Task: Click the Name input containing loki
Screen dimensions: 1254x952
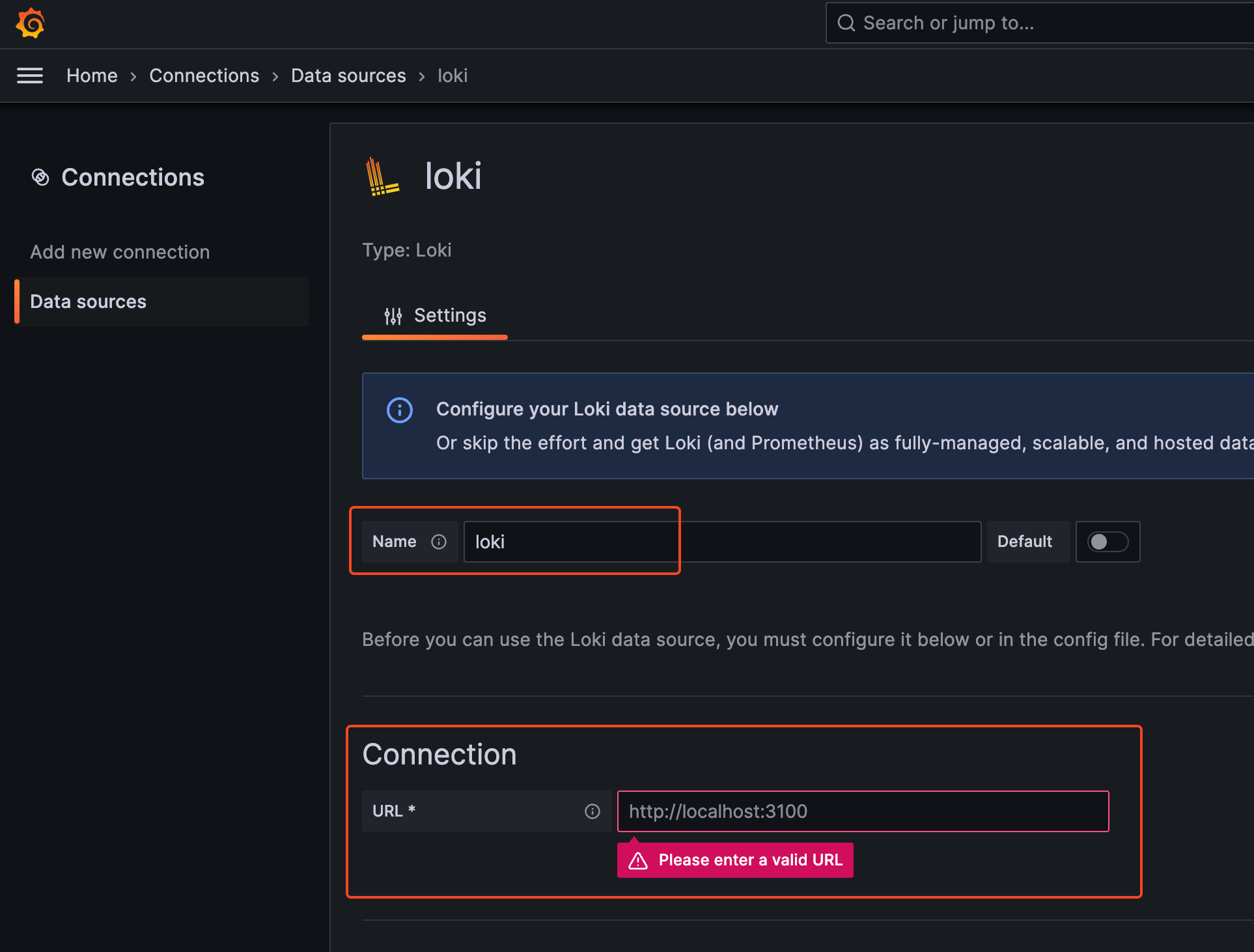Action: coord(721,542)
